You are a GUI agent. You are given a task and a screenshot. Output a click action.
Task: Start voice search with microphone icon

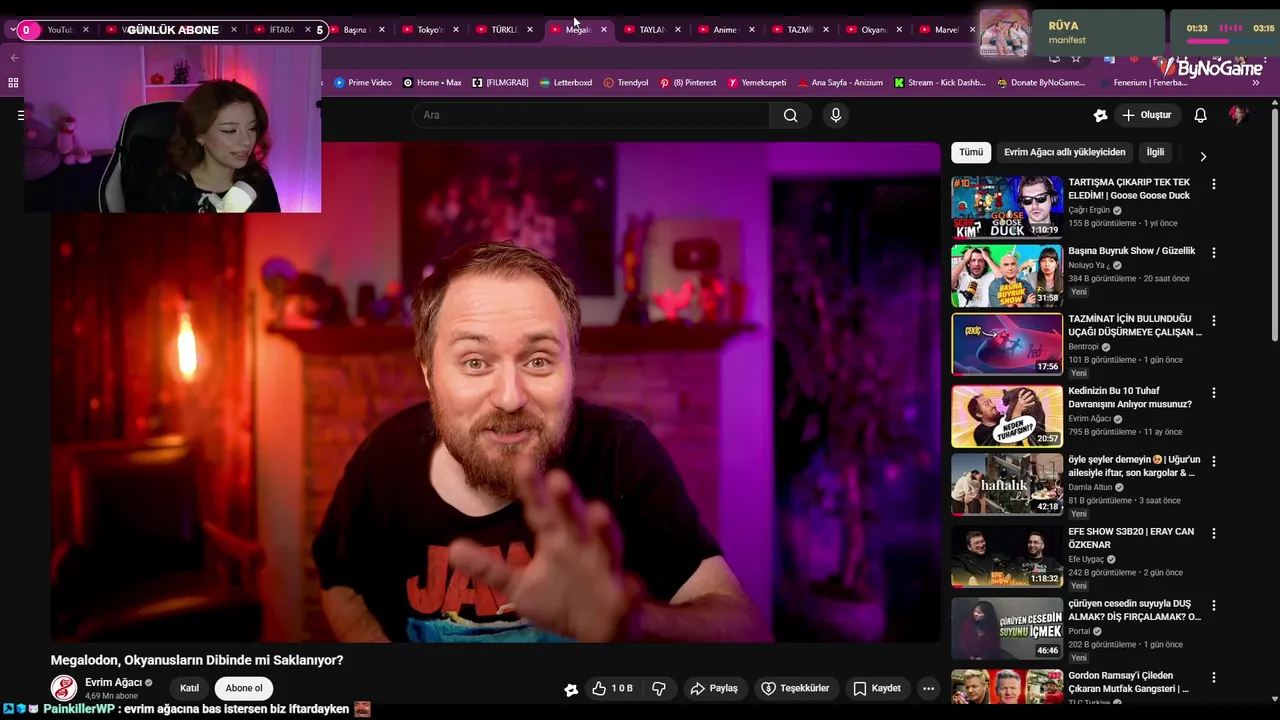coord(836,115)
